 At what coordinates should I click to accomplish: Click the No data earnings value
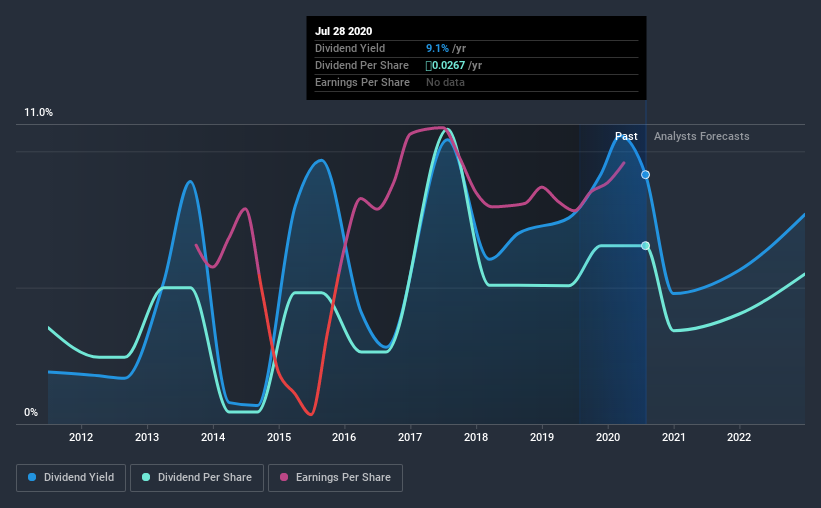[x=445, y=82]
